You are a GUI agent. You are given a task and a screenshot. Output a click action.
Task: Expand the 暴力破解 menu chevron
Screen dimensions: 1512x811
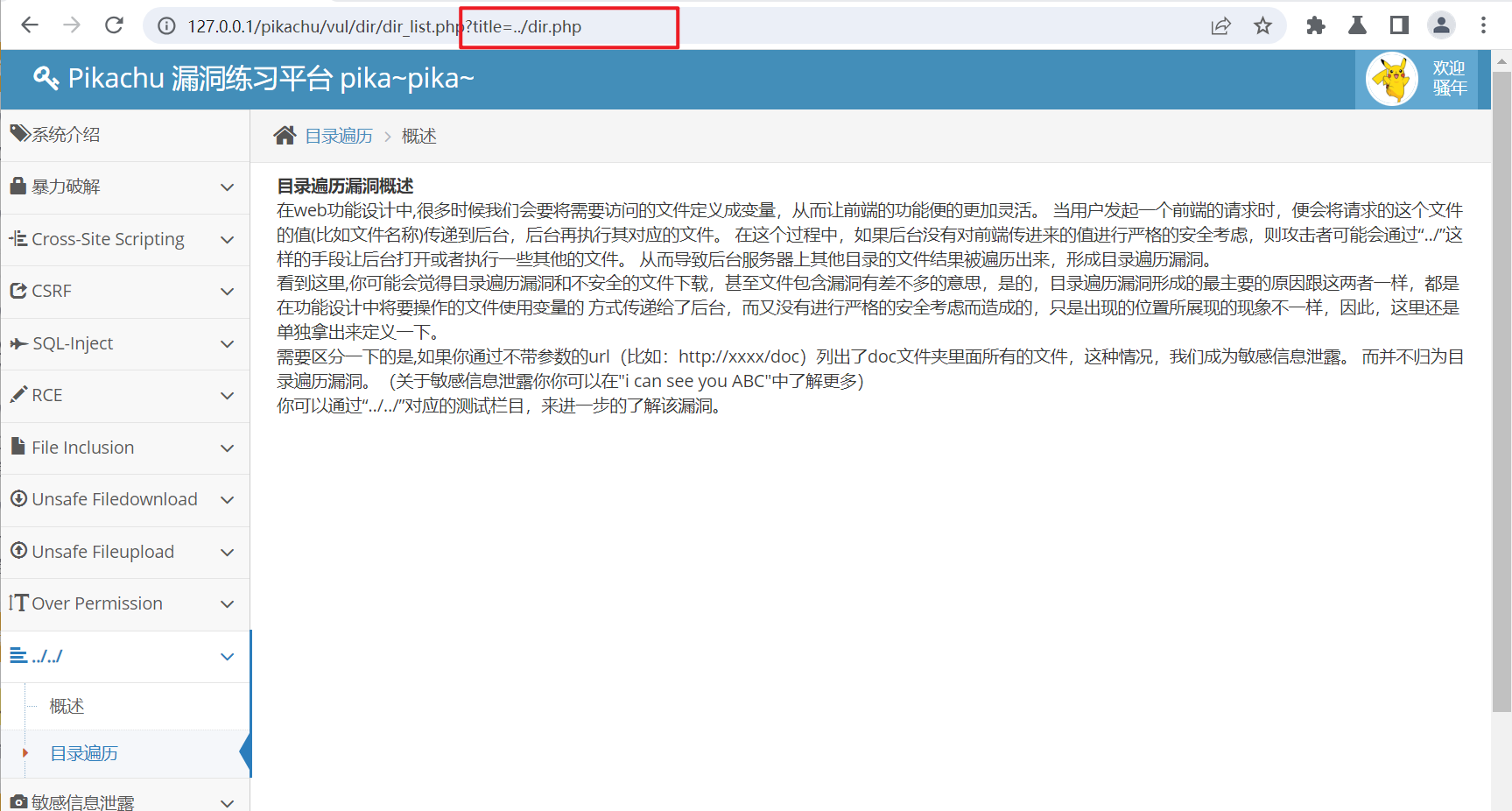[227, 187]
